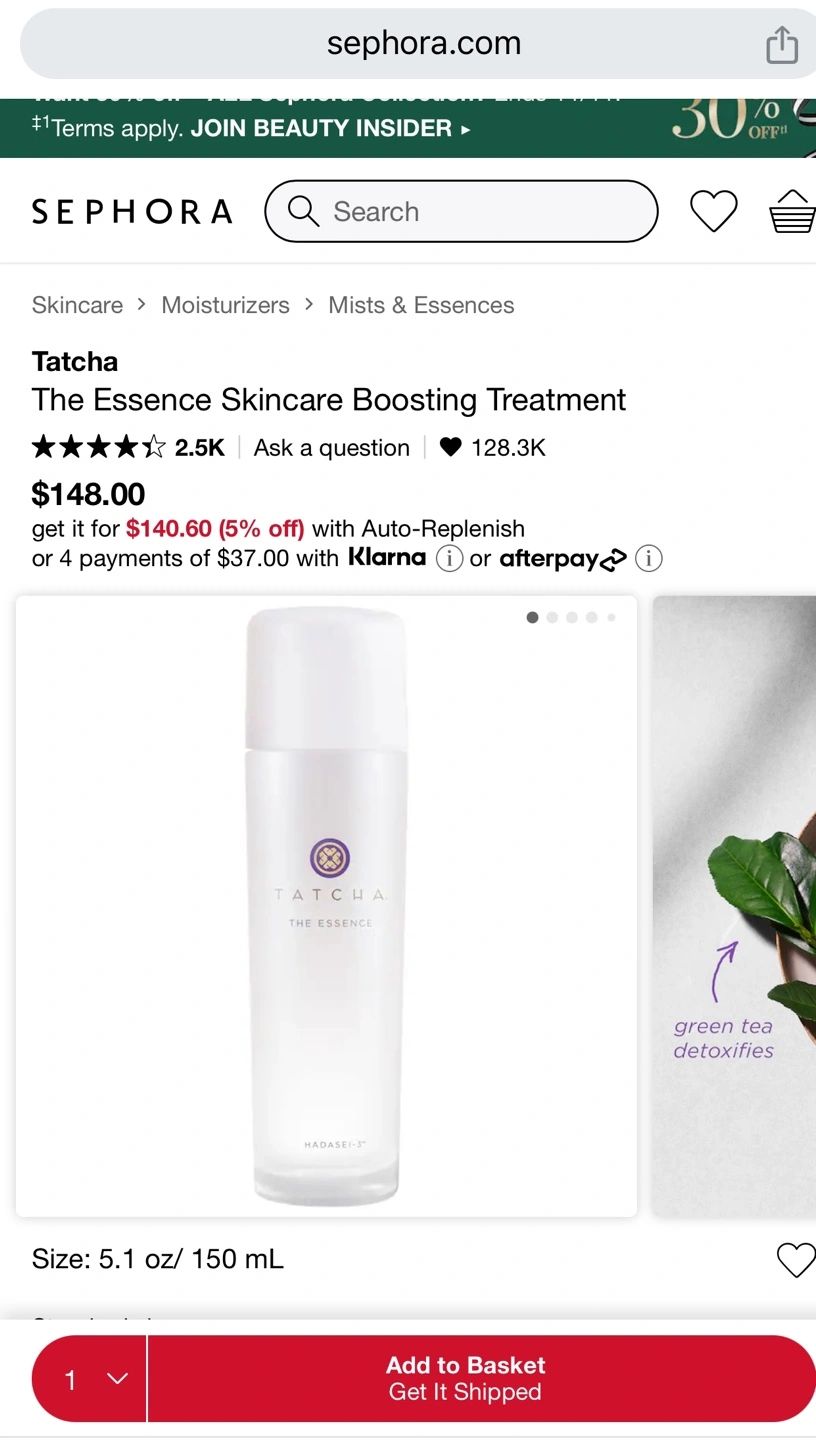Tap the share icon in address bar

click(782, 44)
